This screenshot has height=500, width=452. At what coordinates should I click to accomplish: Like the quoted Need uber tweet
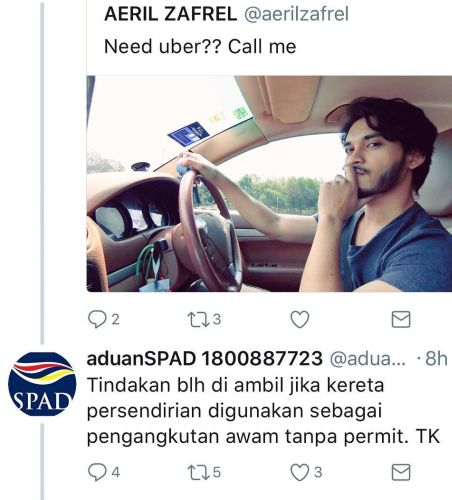(x=300, y=319)
